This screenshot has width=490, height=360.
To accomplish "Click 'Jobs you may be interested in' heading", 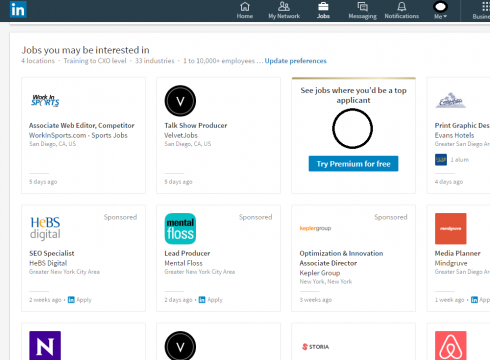I will coord(85,50).
